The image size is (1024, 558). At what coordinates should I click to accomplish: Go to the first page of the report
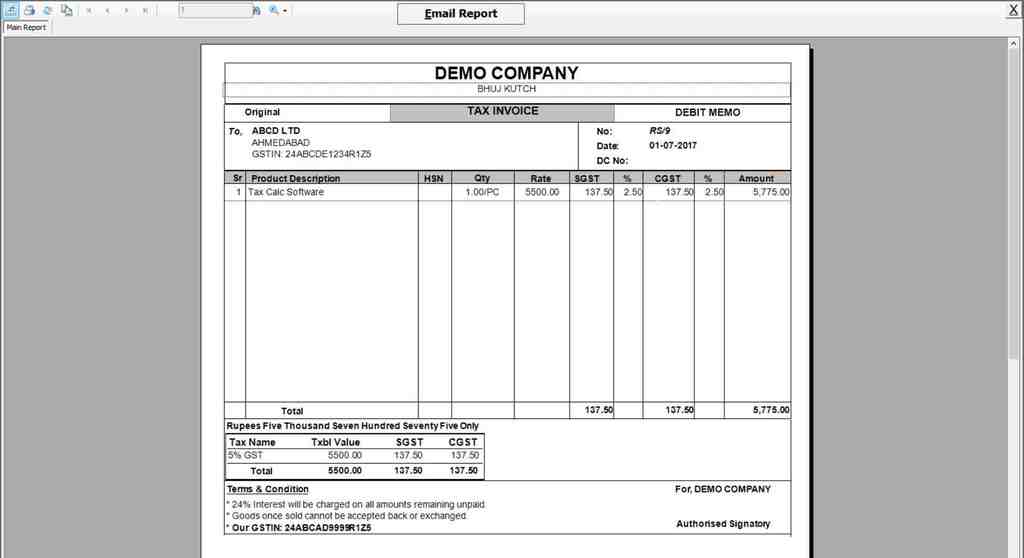click(89, 10)
